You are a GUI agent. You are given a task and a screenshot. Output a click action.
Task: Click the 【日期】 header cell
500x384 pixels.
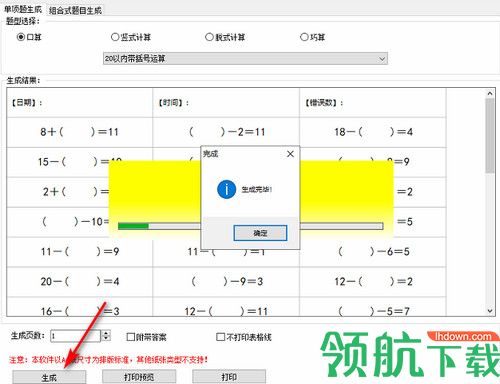pyautogui.click(x=80, y=103)
